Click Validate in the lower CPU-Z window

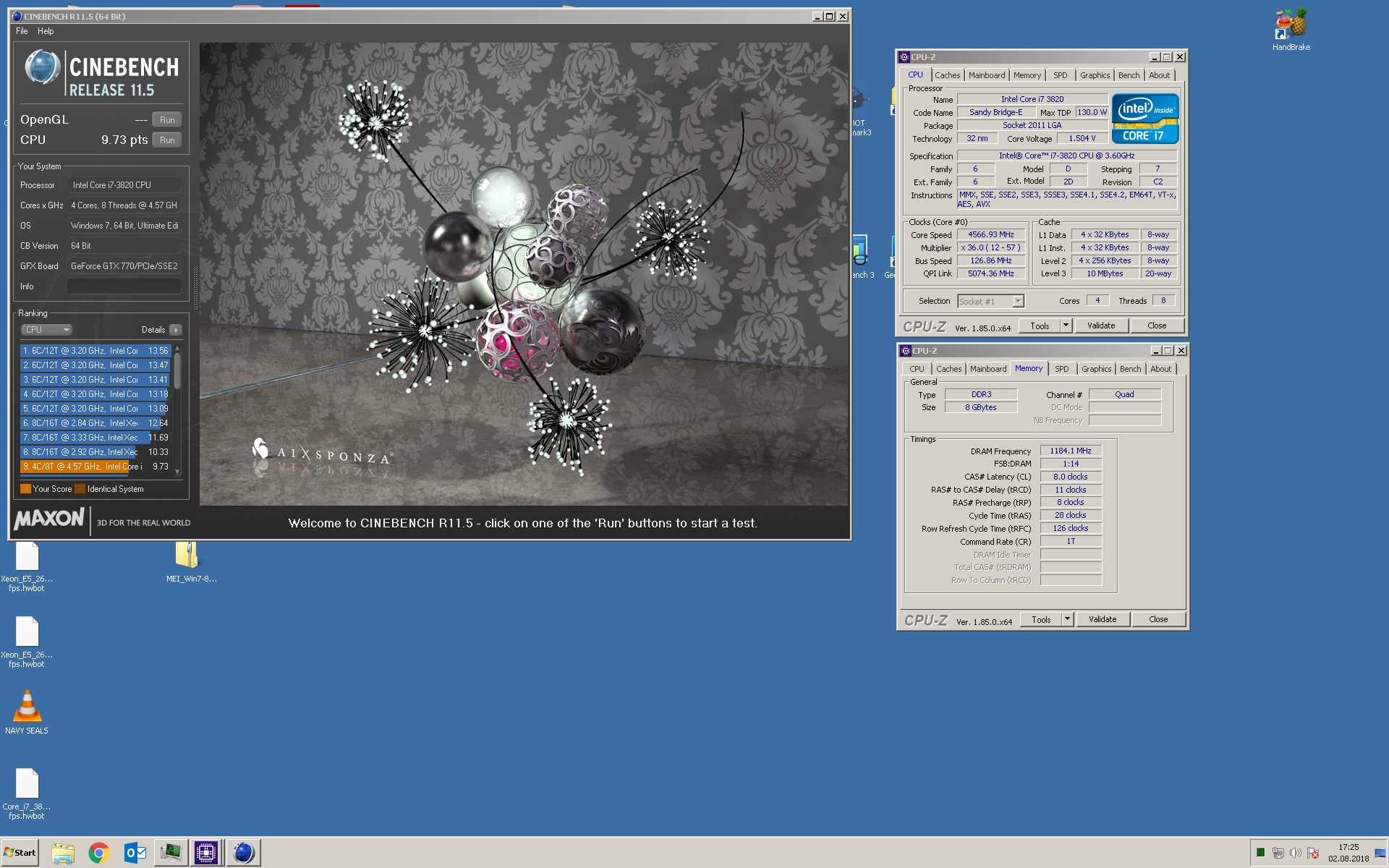coord(1103,619)
